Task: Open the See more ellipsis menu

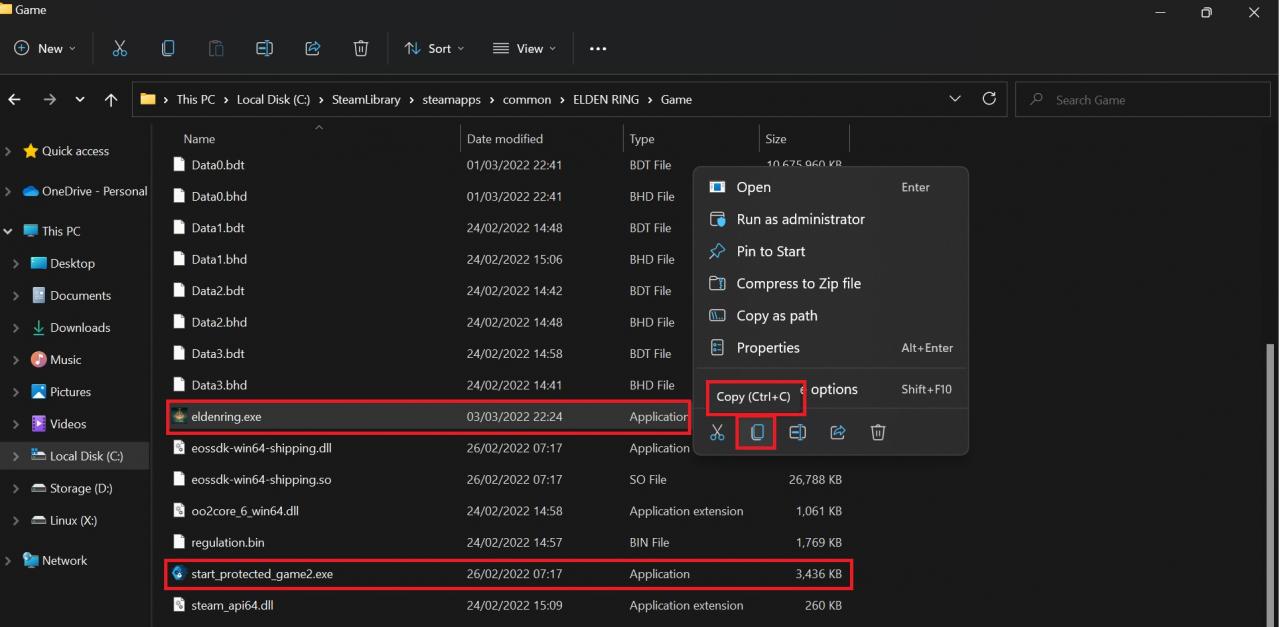Action: tap(598, 48)
